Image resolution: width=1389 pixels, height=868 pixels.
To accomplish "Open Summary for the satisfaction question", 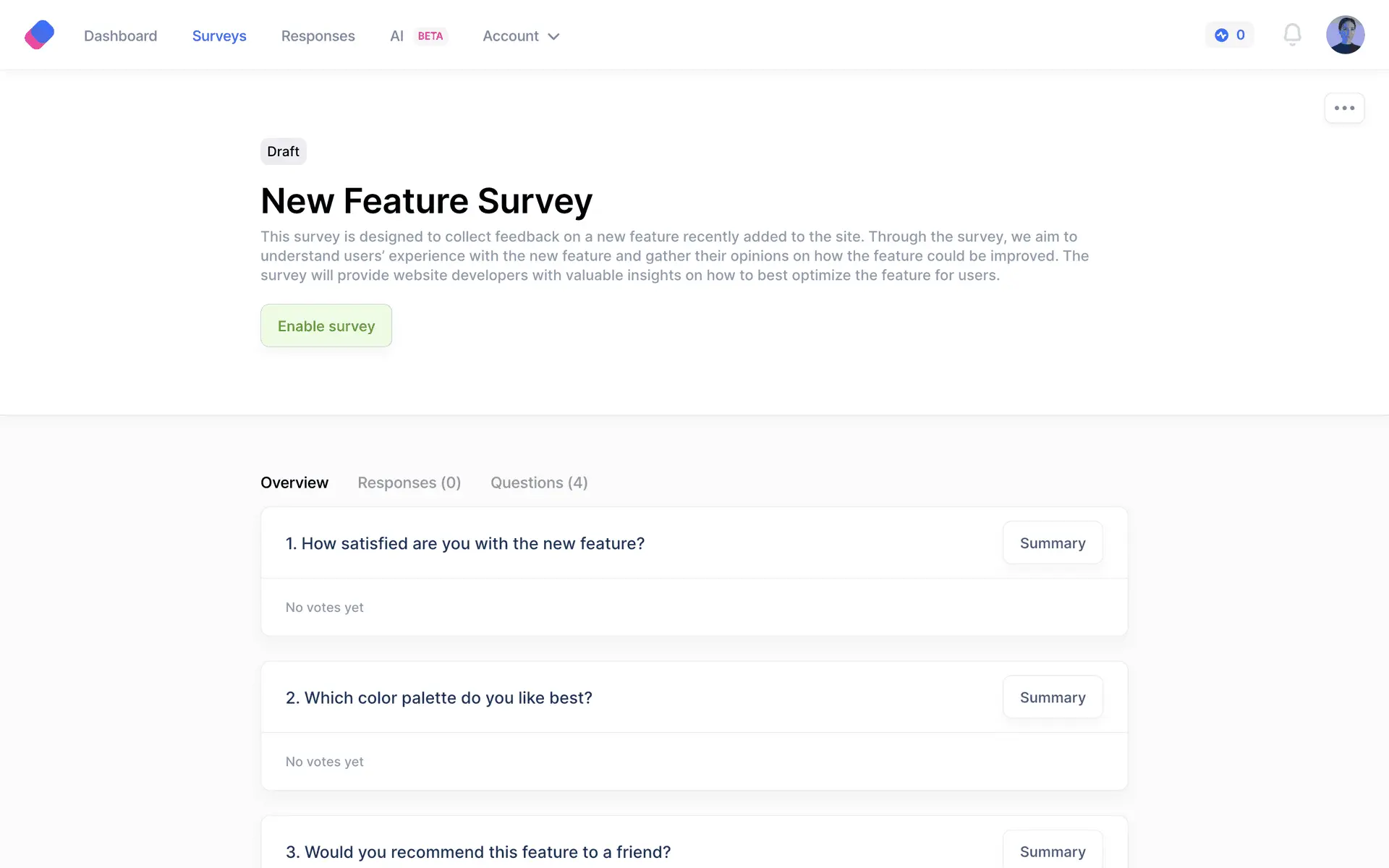I will tap(1052, 543).
